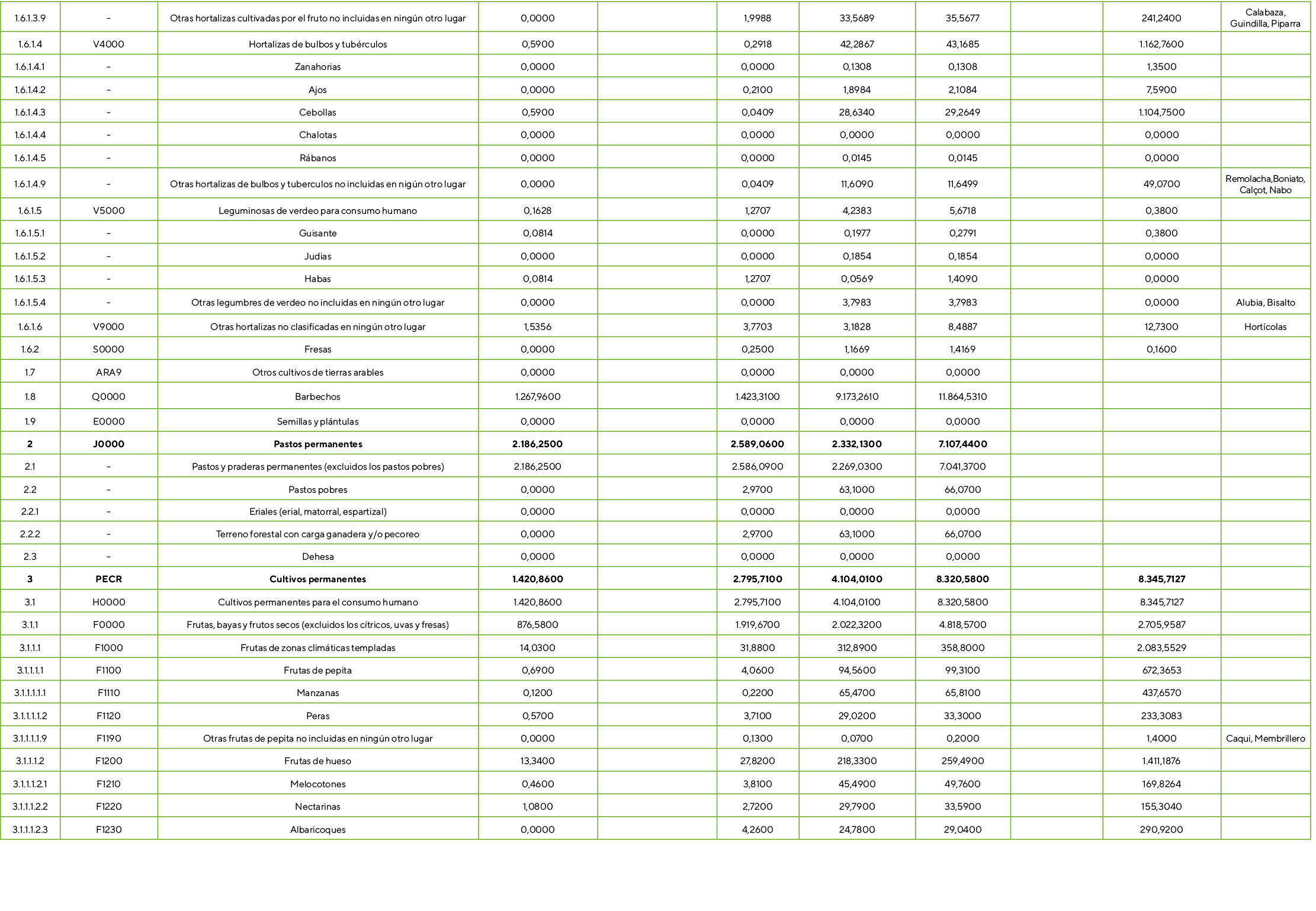Click the value 8.345,7127 in the bold PECR row
This screenshot has height=911, width=1316.
[1161, 579]
